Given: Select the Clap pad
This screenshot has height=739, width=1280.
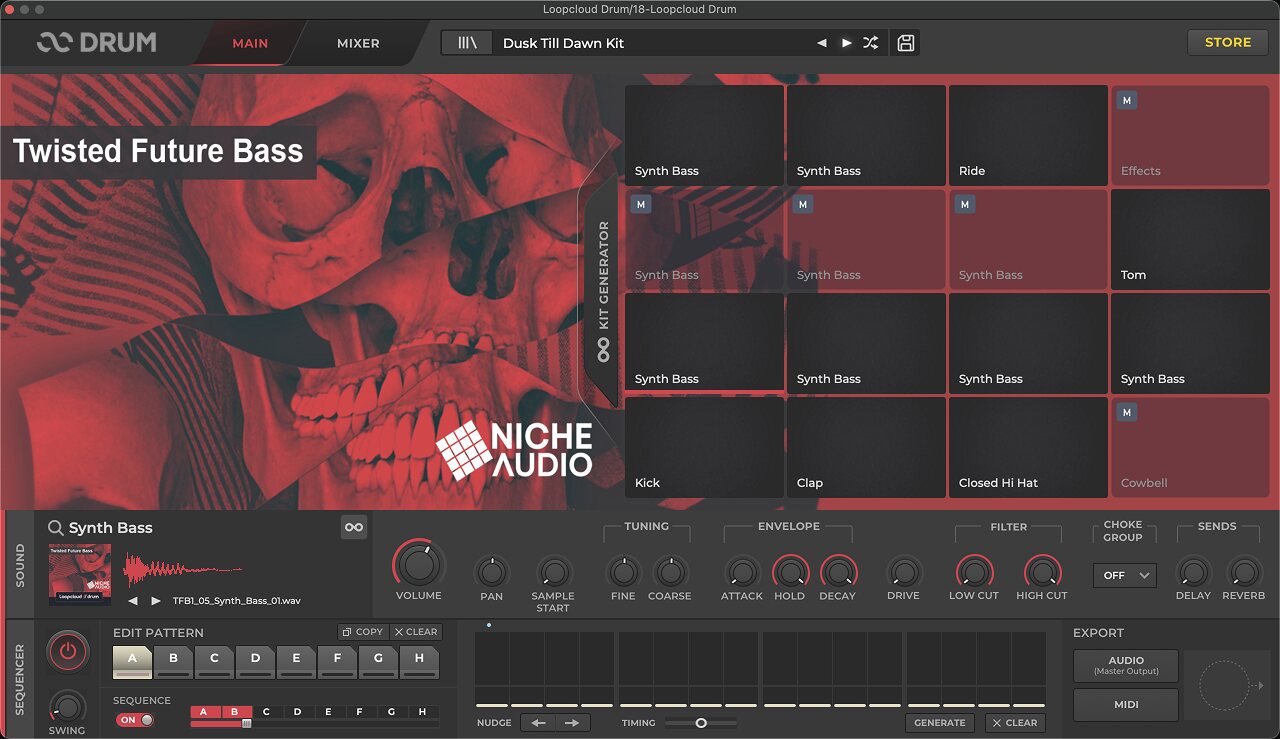Looking at the screenshot, I should (866, 447).
